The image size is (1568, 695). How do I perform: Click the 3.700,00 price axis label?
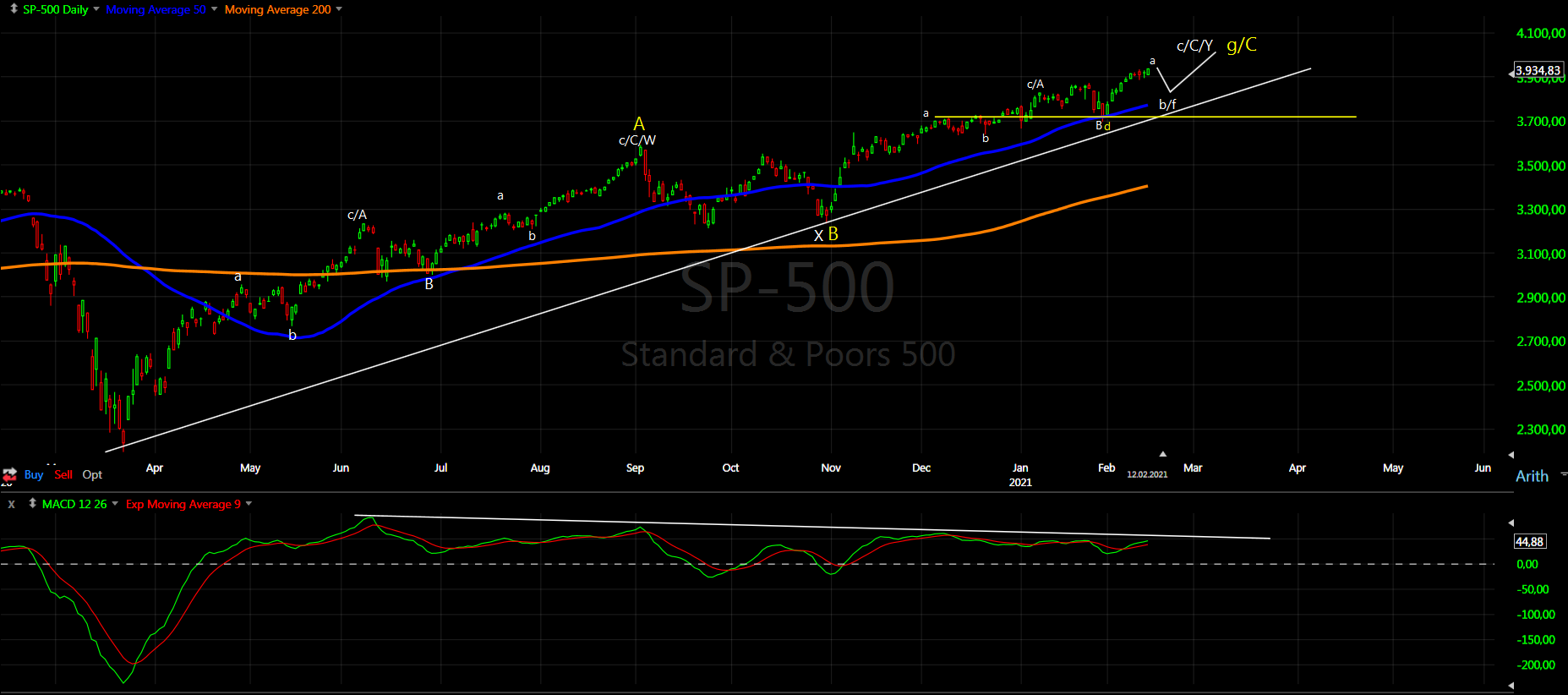point(1541,121)
